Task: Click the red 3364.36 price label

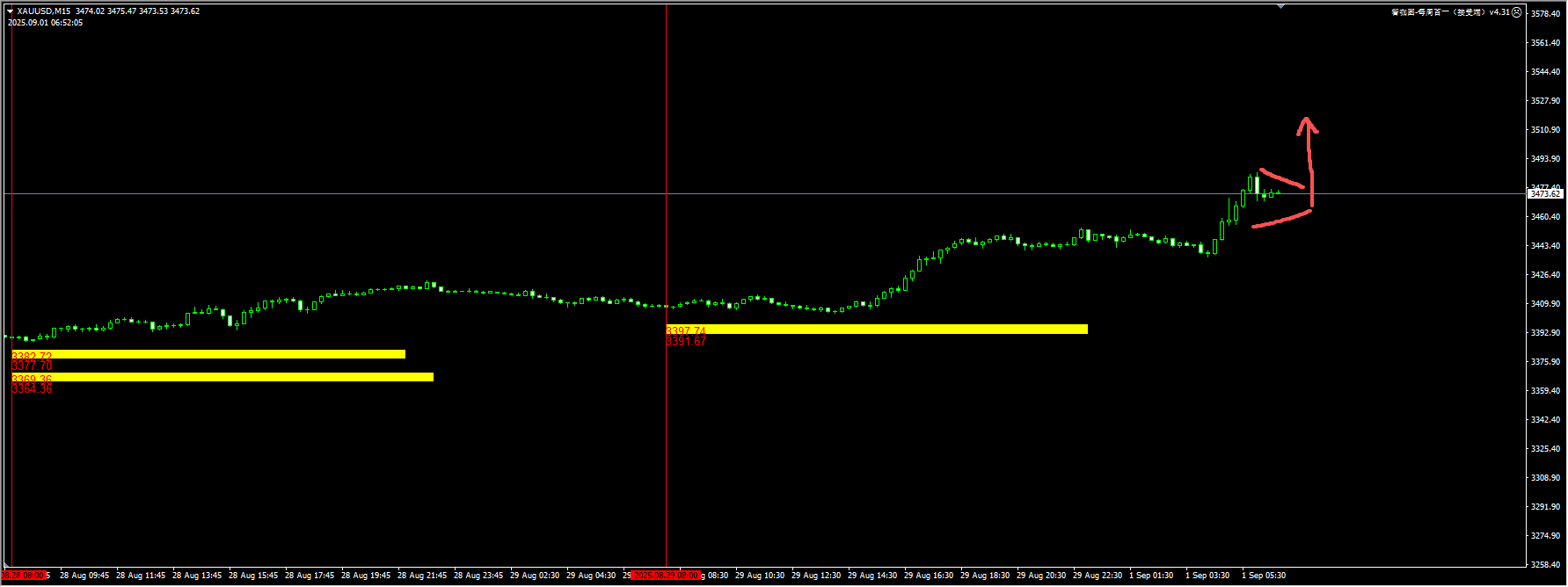Action: pos(32,389)
